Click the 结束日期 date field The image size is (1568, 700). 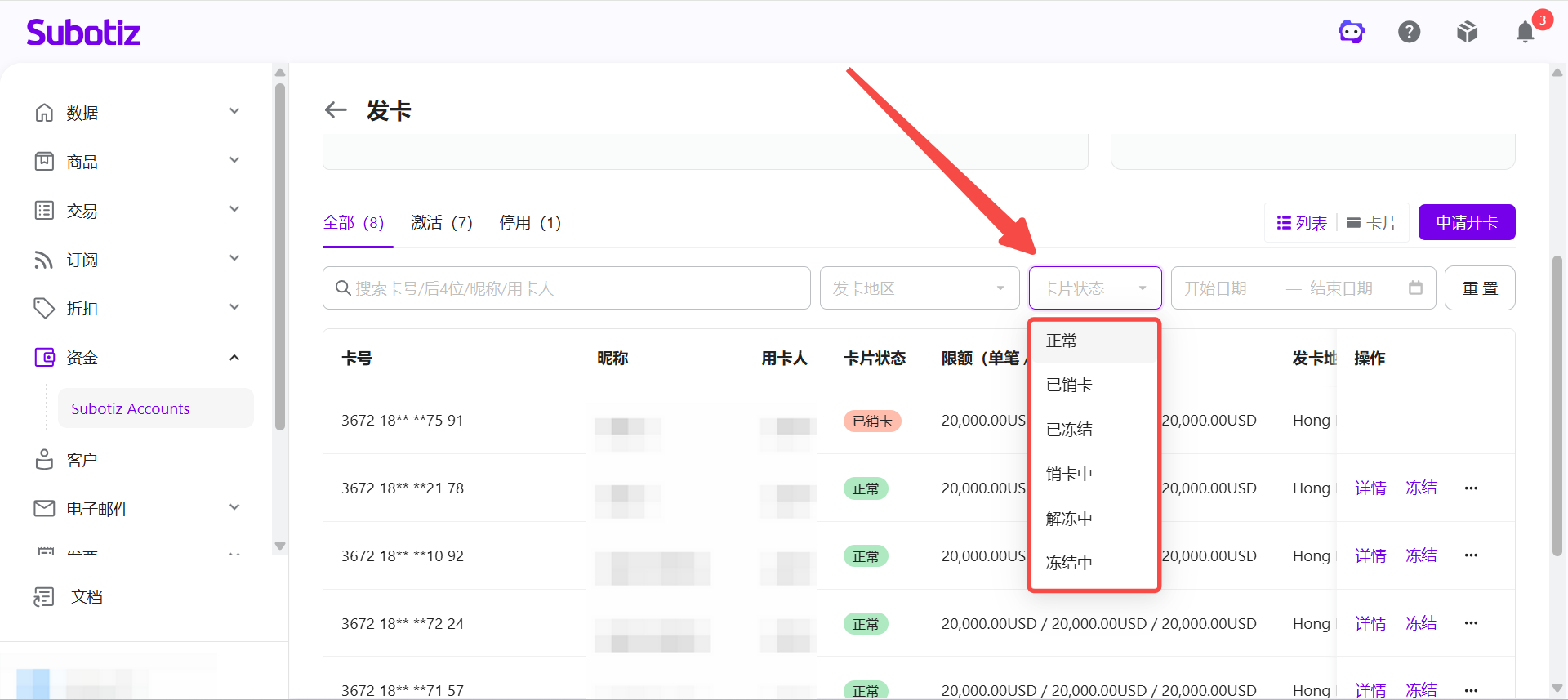click(1341, 288)
